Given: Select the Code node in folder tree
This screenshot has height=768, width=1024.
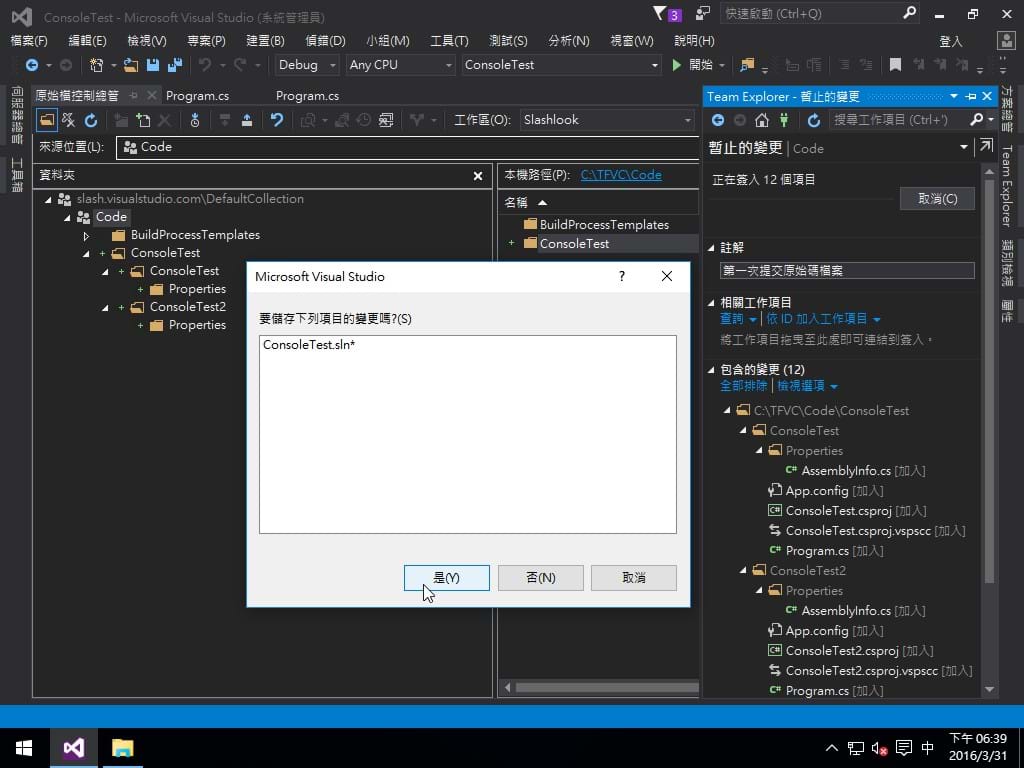Looking at the screenshot, I should [111, 217].
